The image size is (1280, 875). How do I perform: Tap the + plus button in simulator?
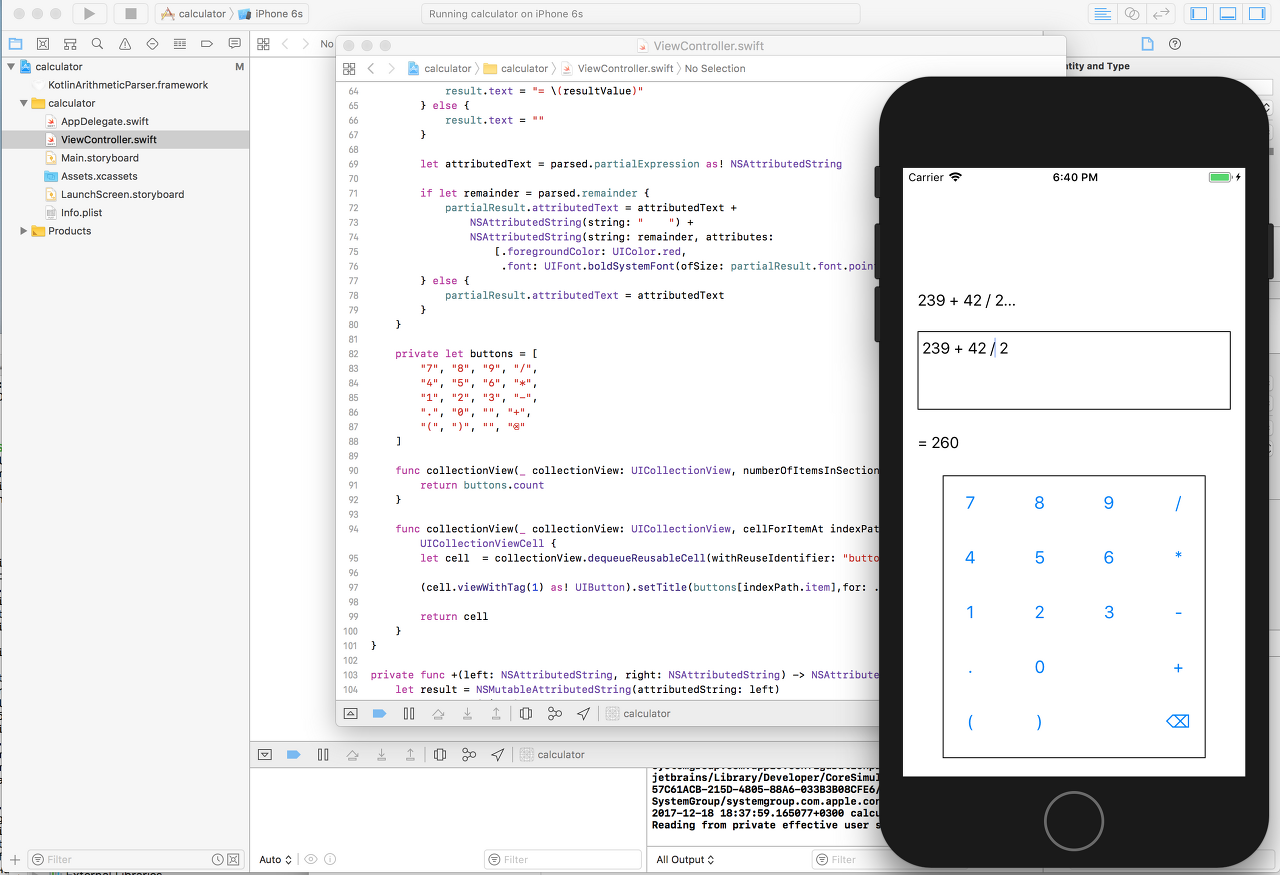click(x=1178, y=667)
